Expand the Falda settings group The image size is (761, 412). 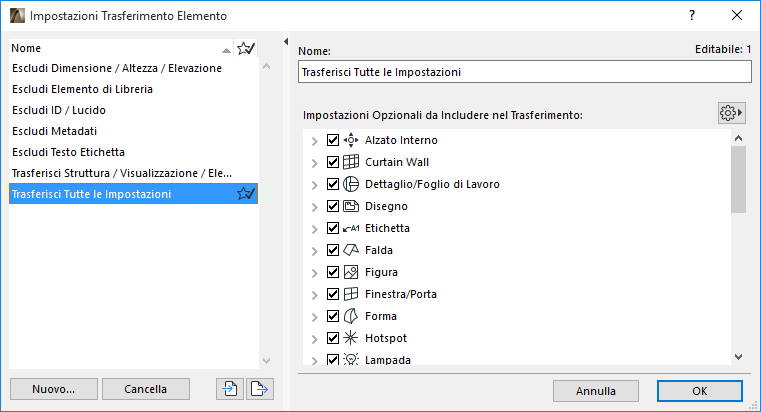[x=315, y=250]
